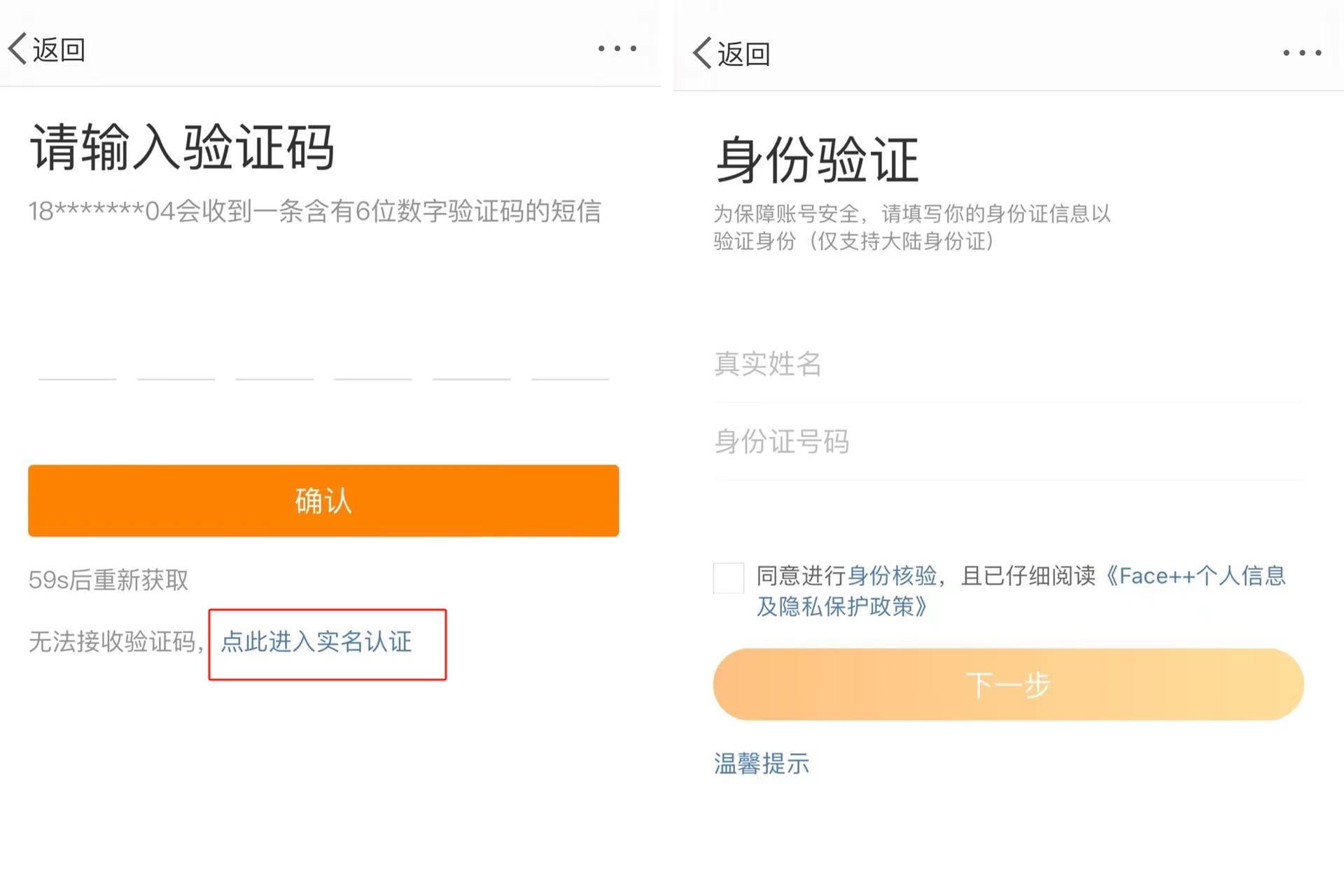Image resolution: width=1344 pixels, height=896 pixels.
Task: Open the blue 身份核验 link
Action: pos(892,575)
